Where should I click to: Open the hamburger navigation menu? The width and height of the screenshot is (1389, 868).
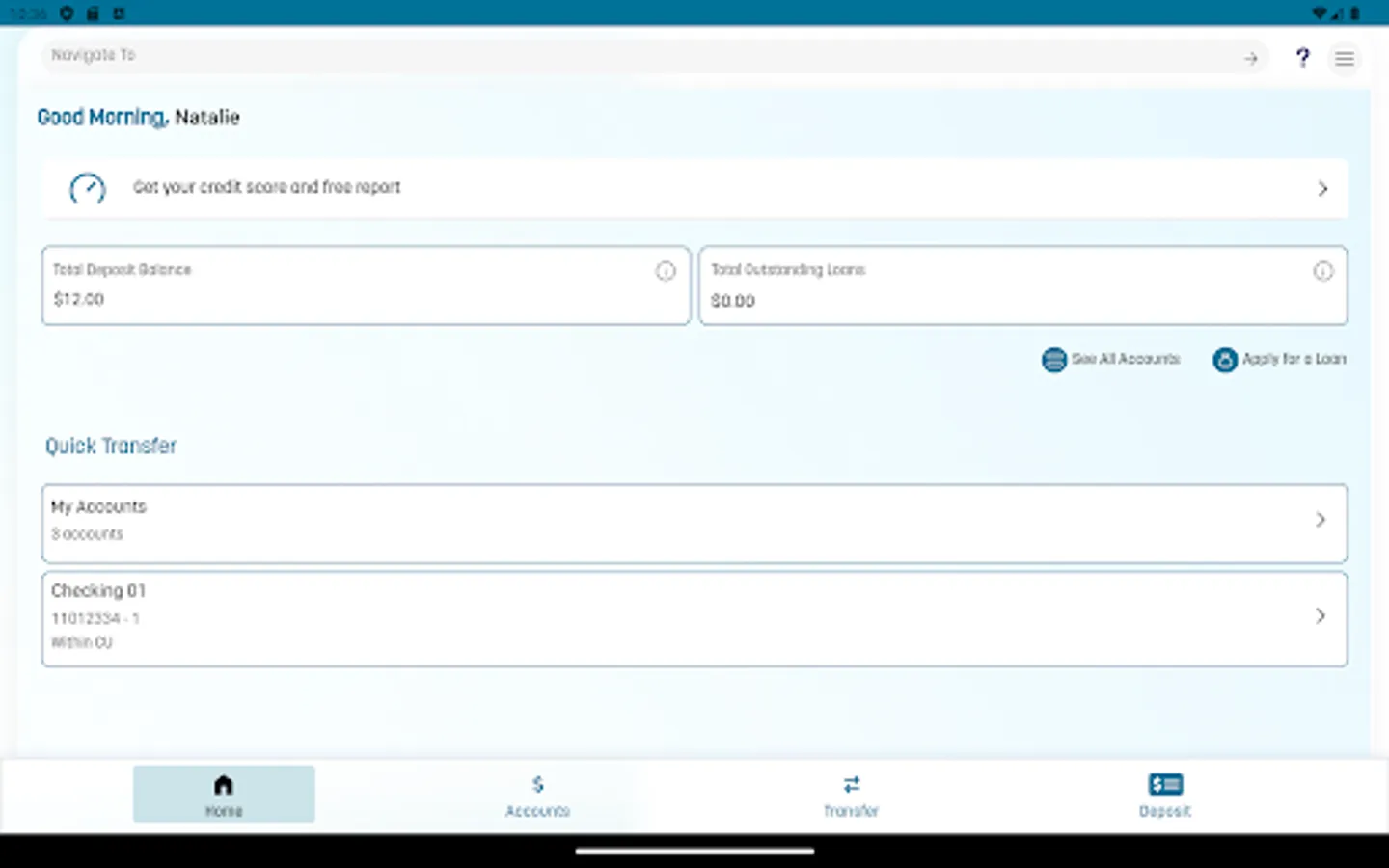click(x=1345, y=58)
